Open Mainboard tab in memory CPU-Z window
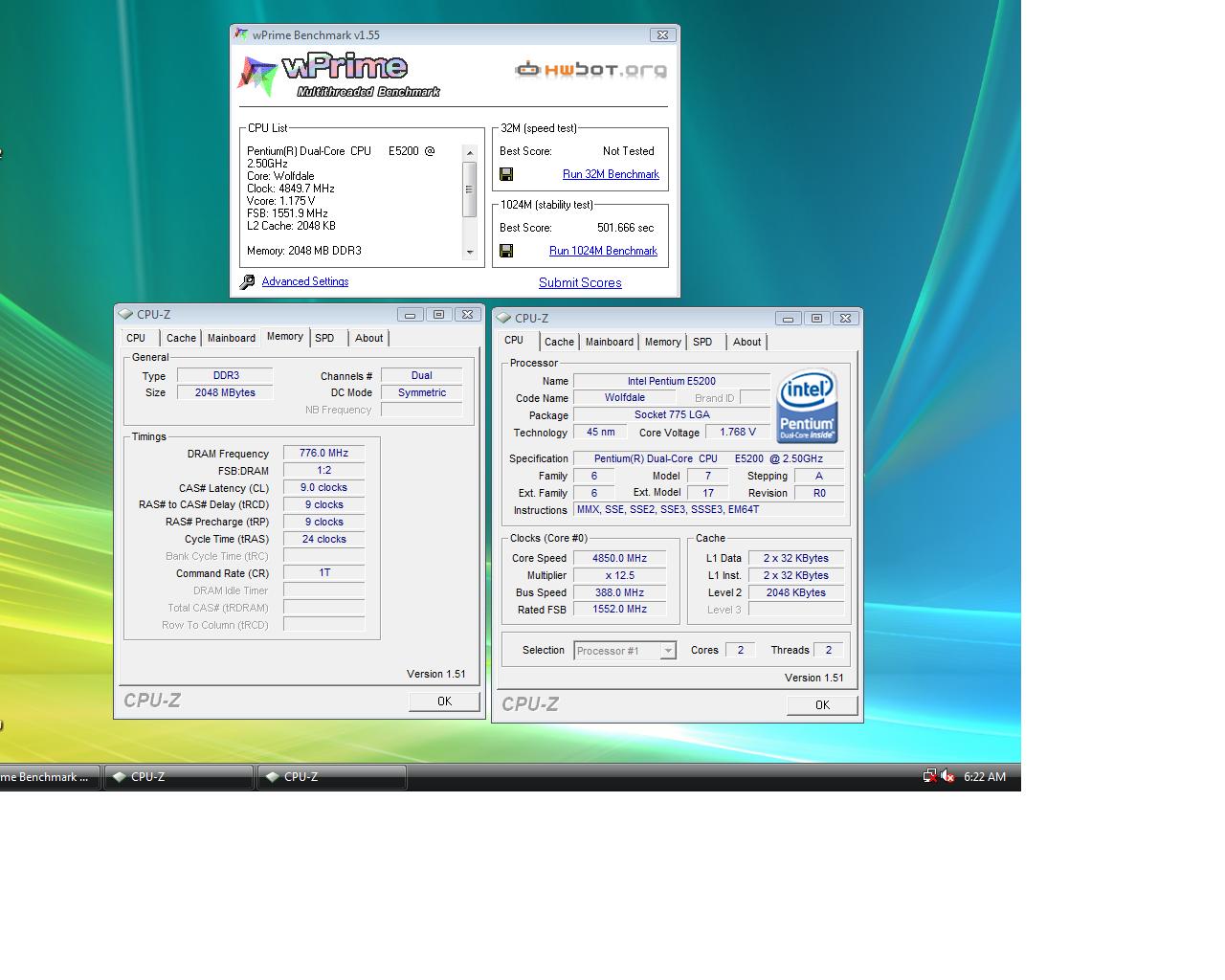Image resolution: width=1225 pixels, height=980 pixels. (x=232, y=338)
